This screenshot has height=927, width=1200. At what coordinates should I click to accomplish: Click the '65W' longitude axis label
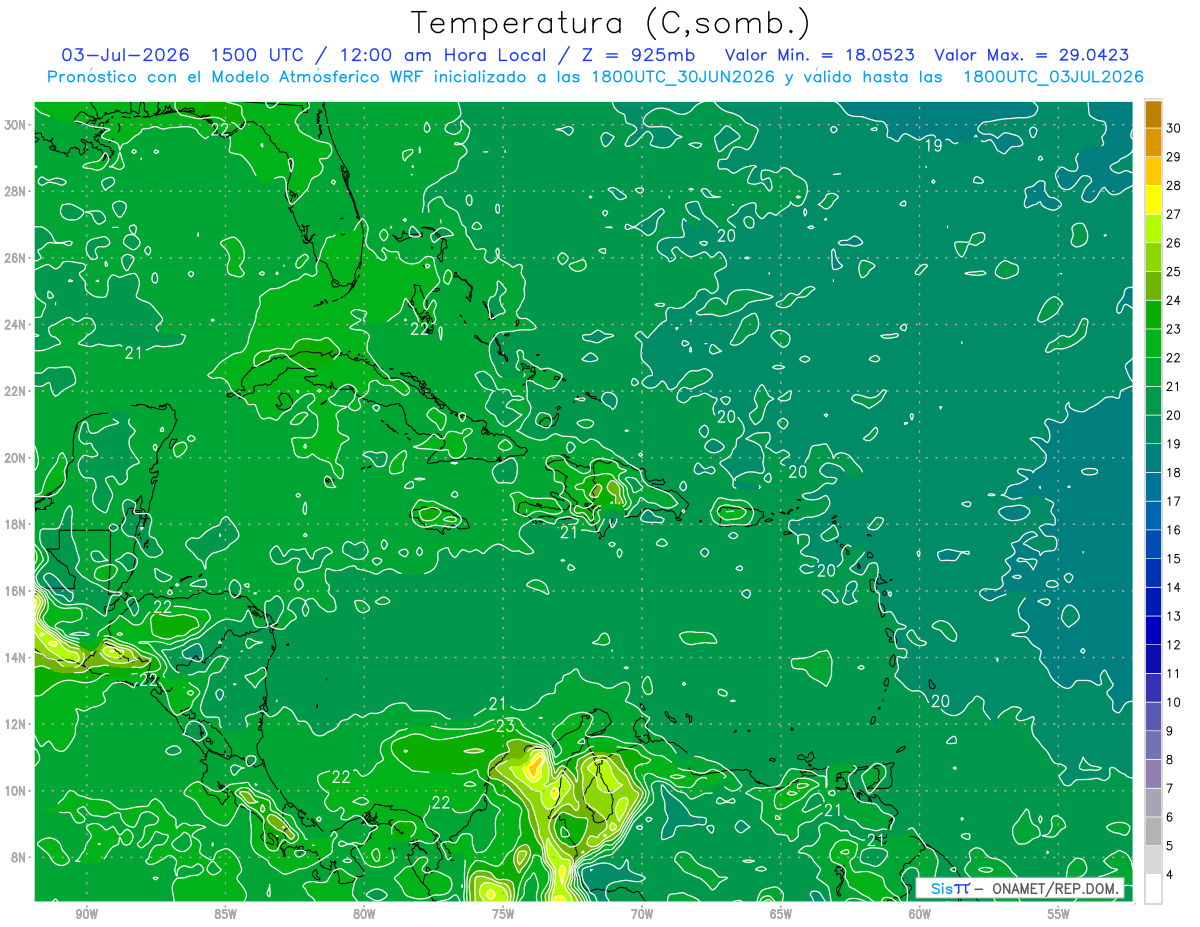(x=781, y=915)
